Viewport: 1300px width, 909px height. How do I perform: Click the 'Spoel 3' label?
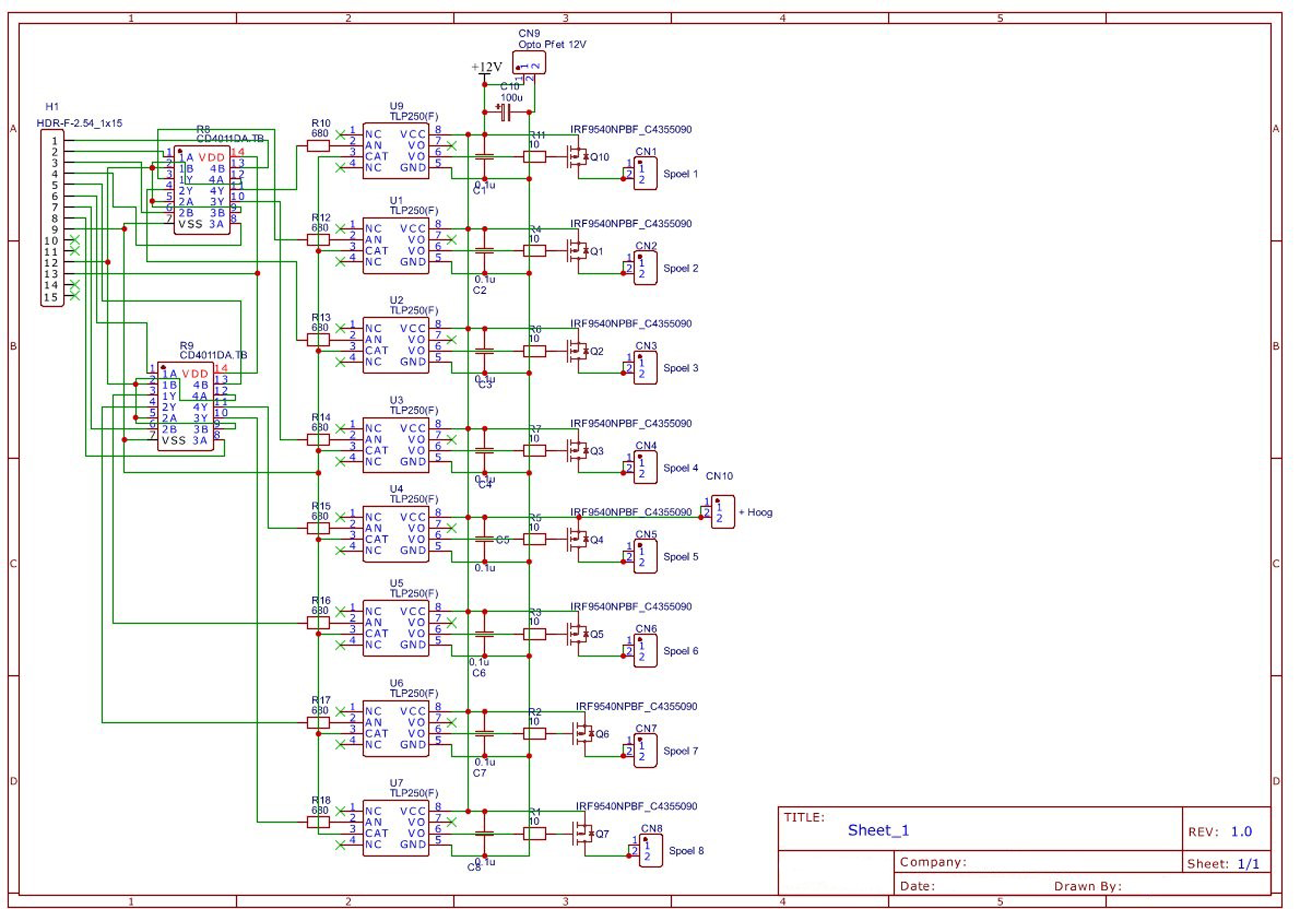(x=680, y=368)
